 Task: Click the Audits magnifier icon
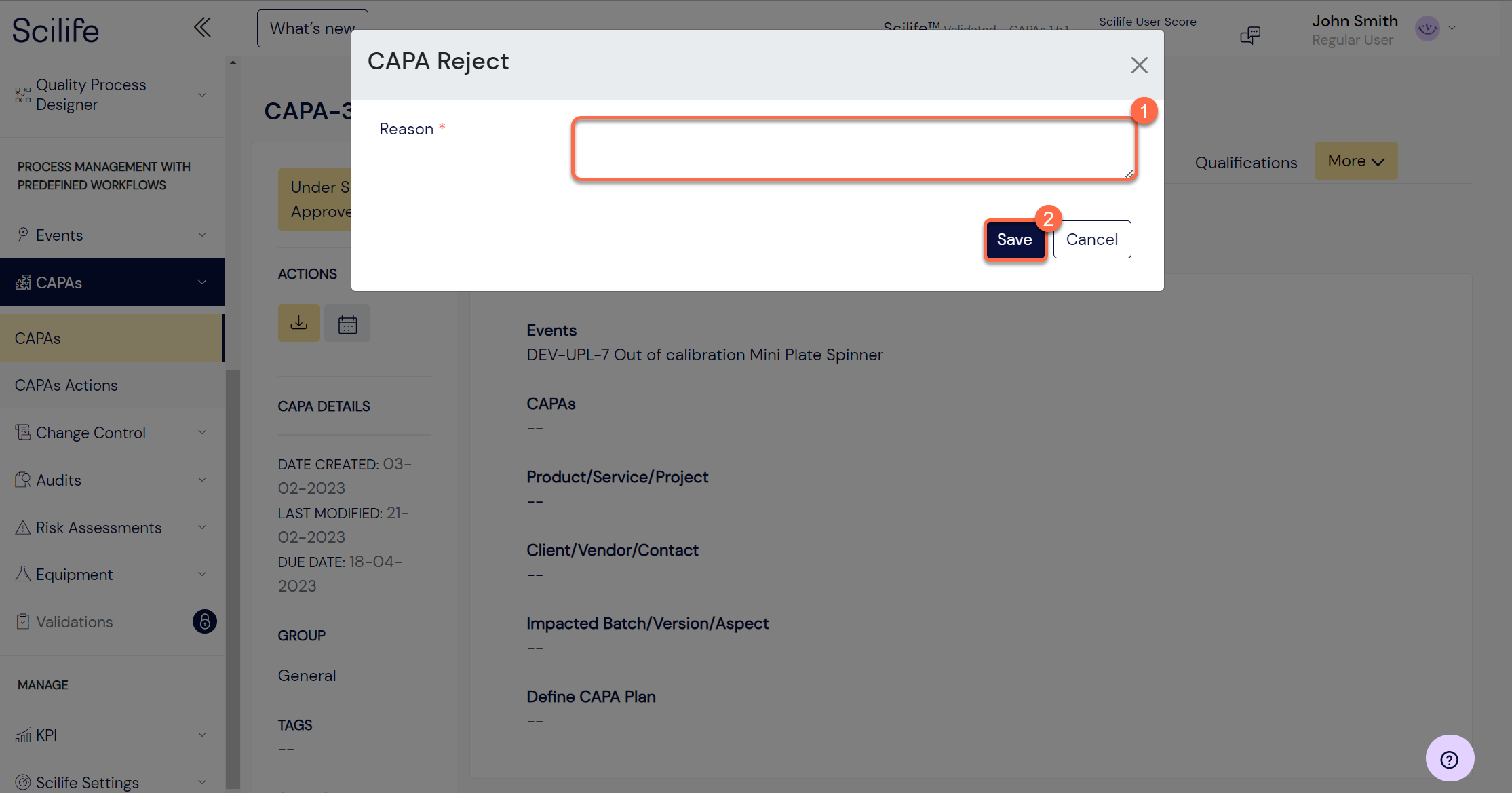[23, 480]
